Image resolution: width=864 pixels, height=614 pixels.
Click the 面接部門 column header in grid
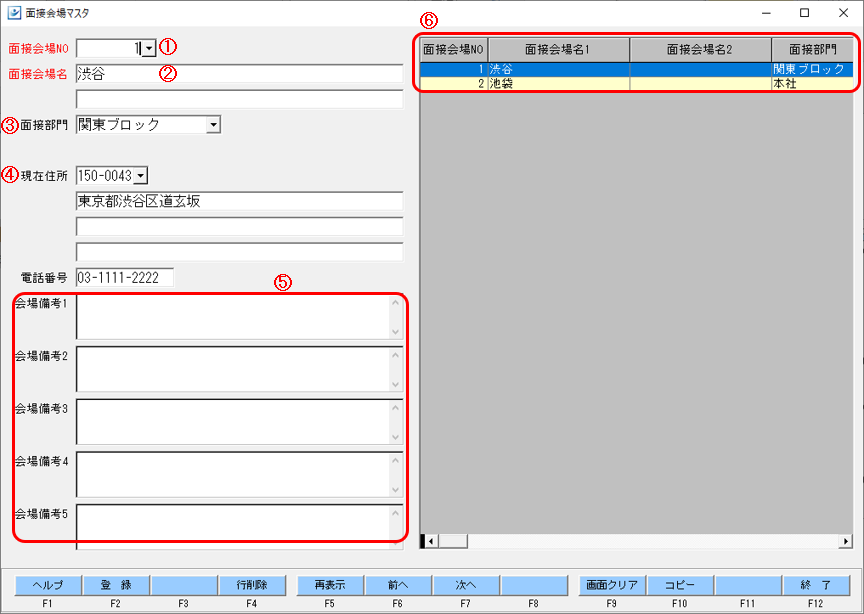[812, 50]
